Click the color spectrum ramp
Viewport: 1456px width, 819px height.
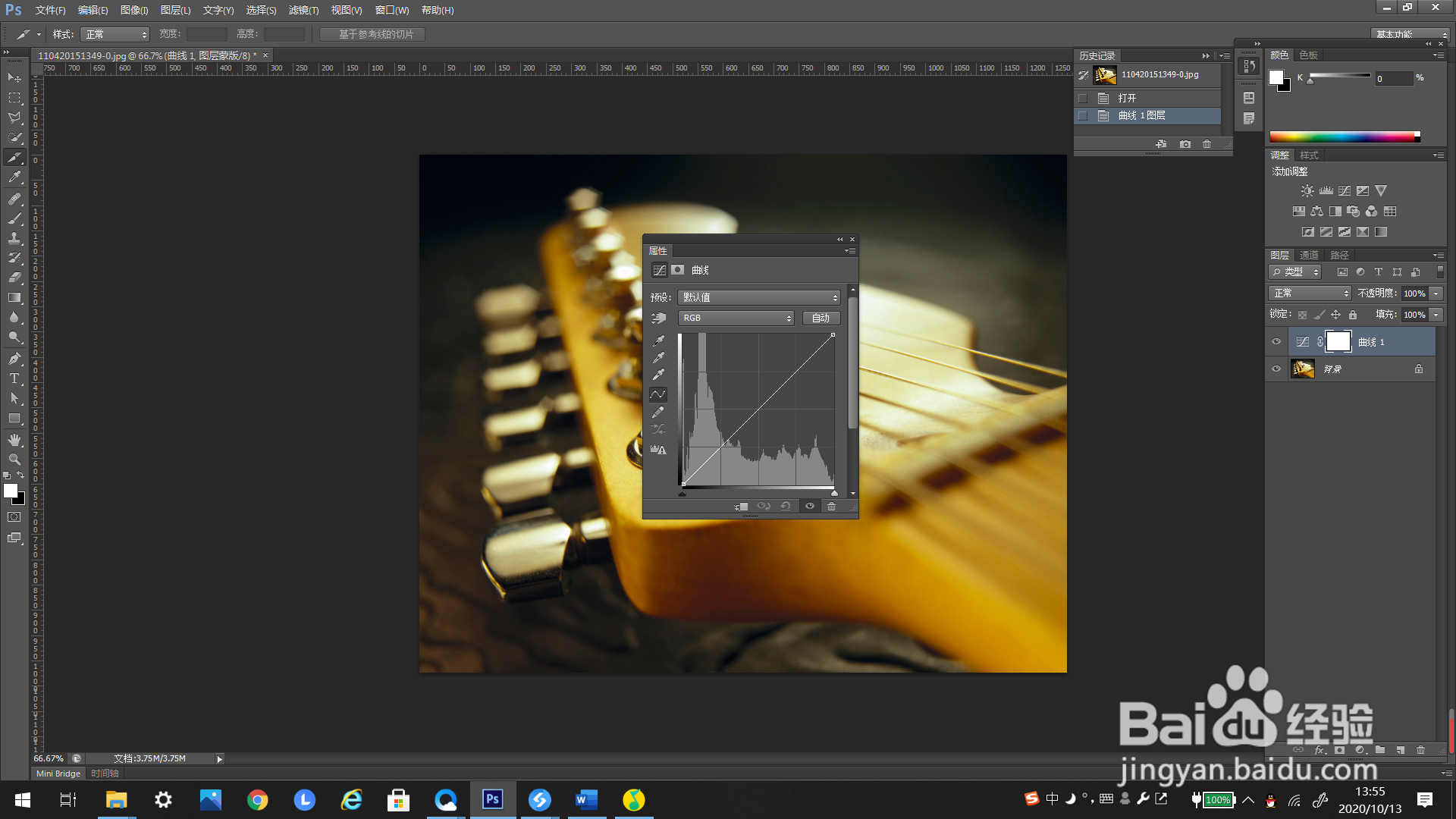coord(1342,137)
